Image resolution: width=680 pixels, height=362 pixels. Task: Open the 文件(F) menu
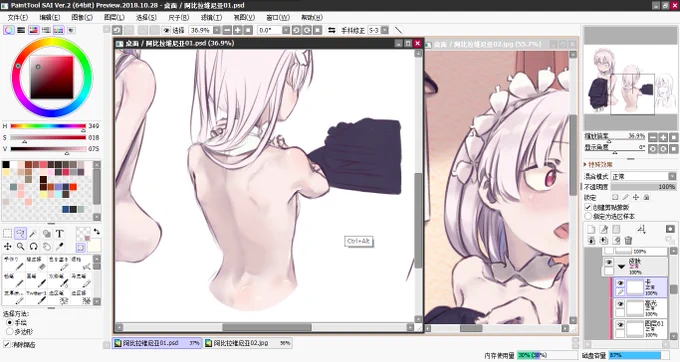point(18,17)
